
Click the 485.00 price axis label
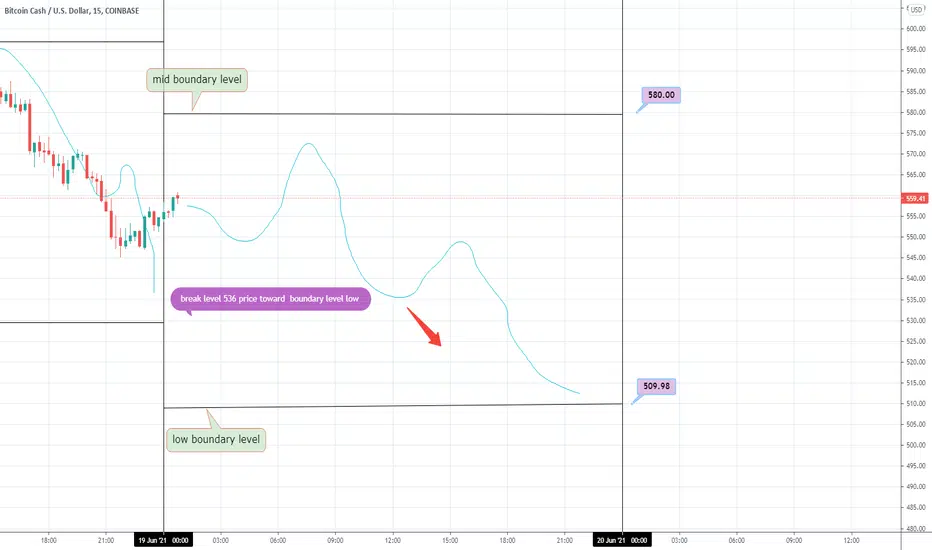coord(916,508)
